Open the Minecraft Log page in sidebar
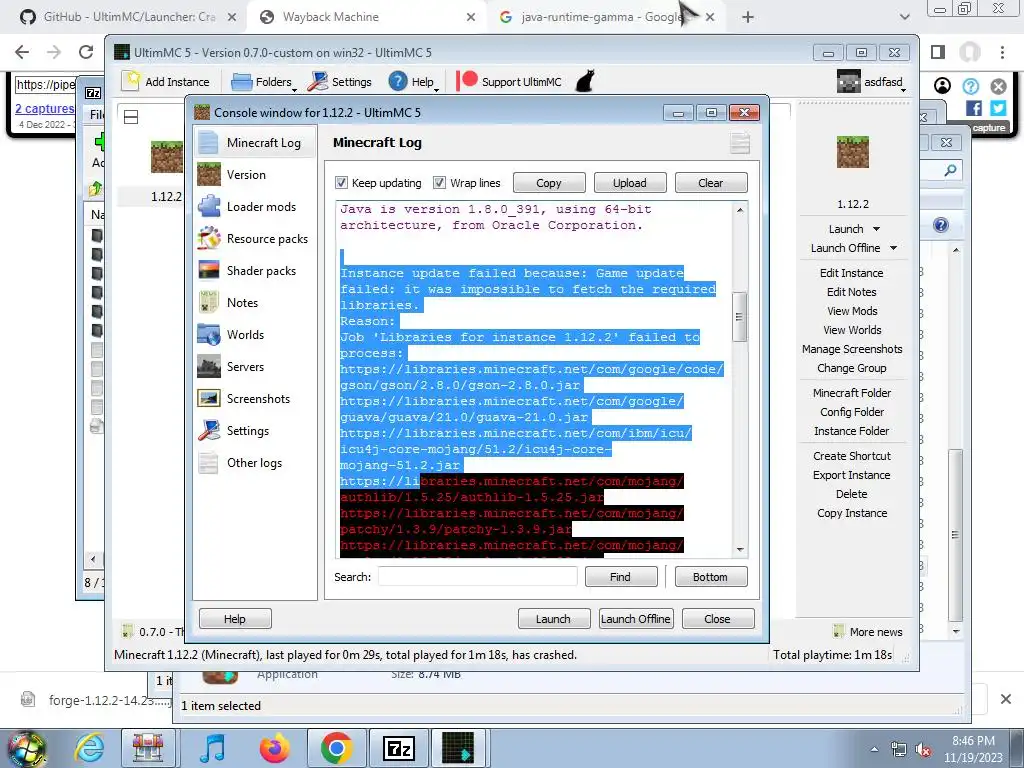 tap(255, 142)
